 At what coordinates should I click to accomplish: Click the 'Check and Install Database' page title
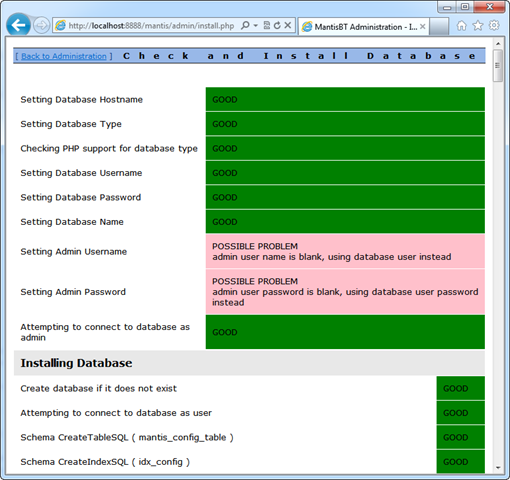pyautogui.click(x=299, y=56)
